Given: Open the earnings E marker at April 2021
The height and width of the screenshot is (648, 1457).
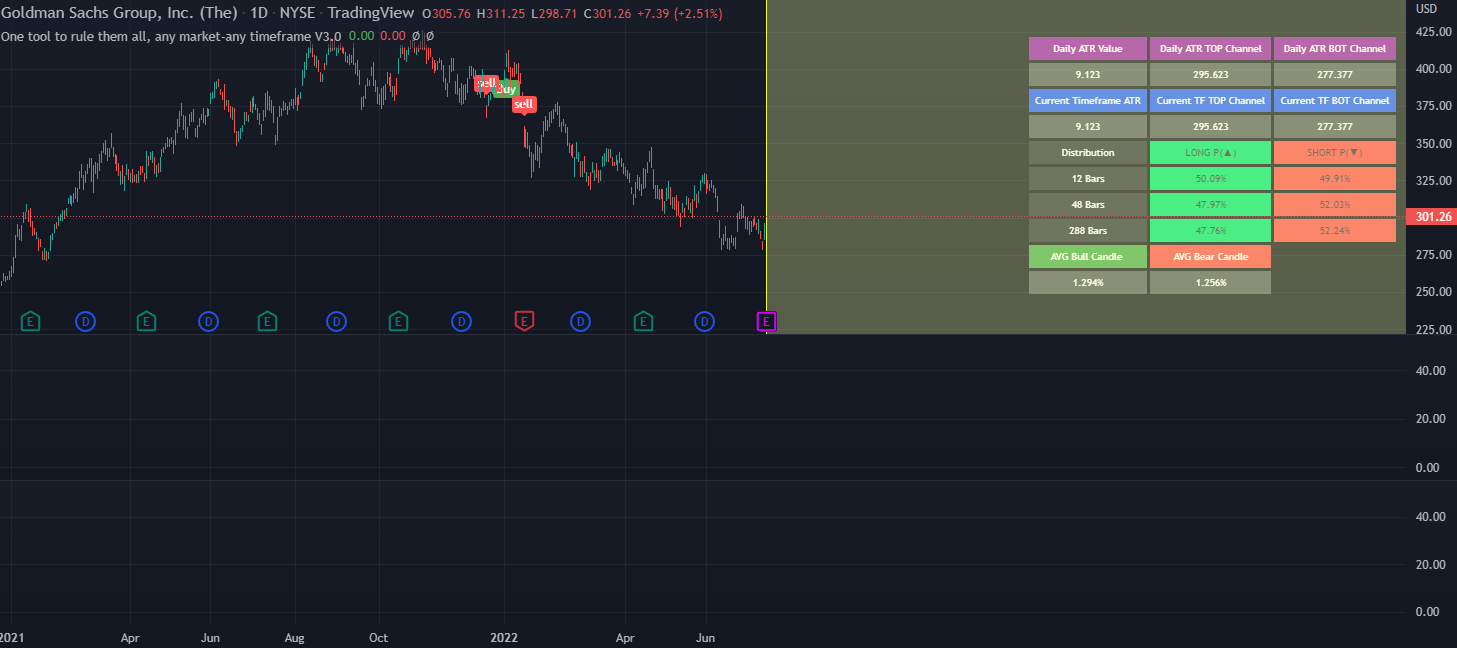Looking at the screenshot, I should click(x=146, y=321).
